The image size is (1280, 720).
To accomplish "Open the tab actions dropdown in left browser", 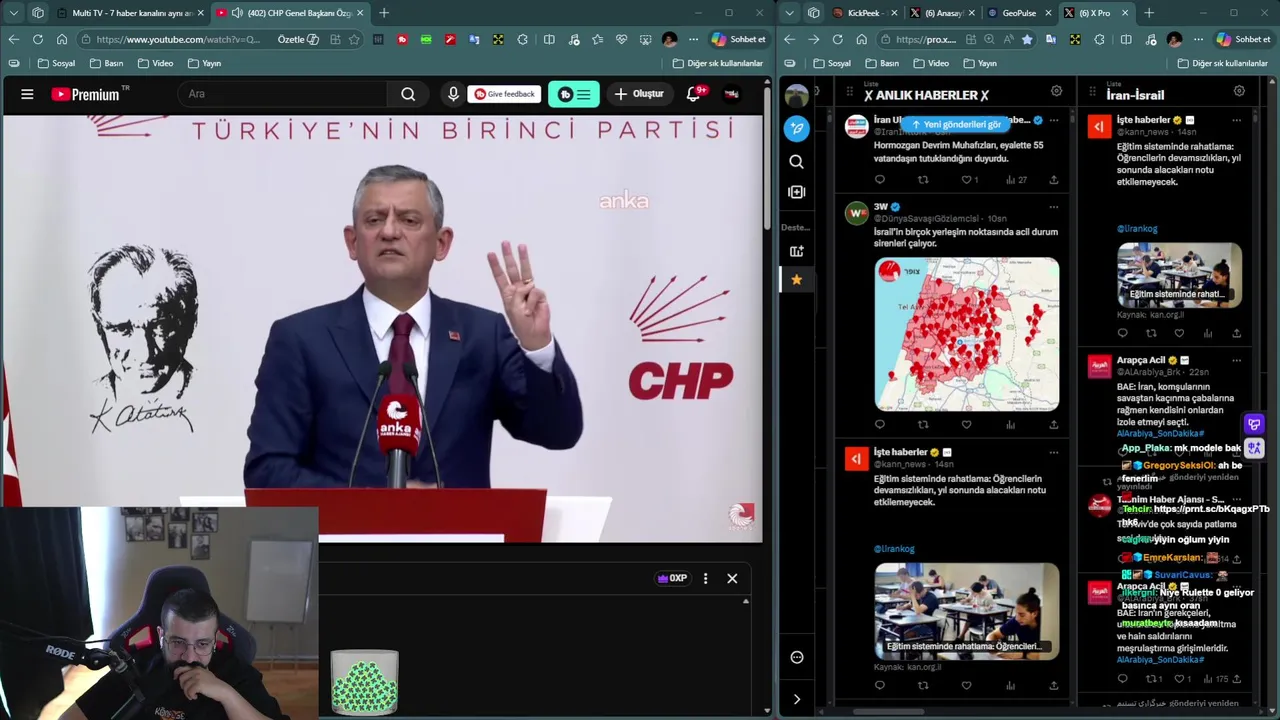I will [x=13, y=13].
